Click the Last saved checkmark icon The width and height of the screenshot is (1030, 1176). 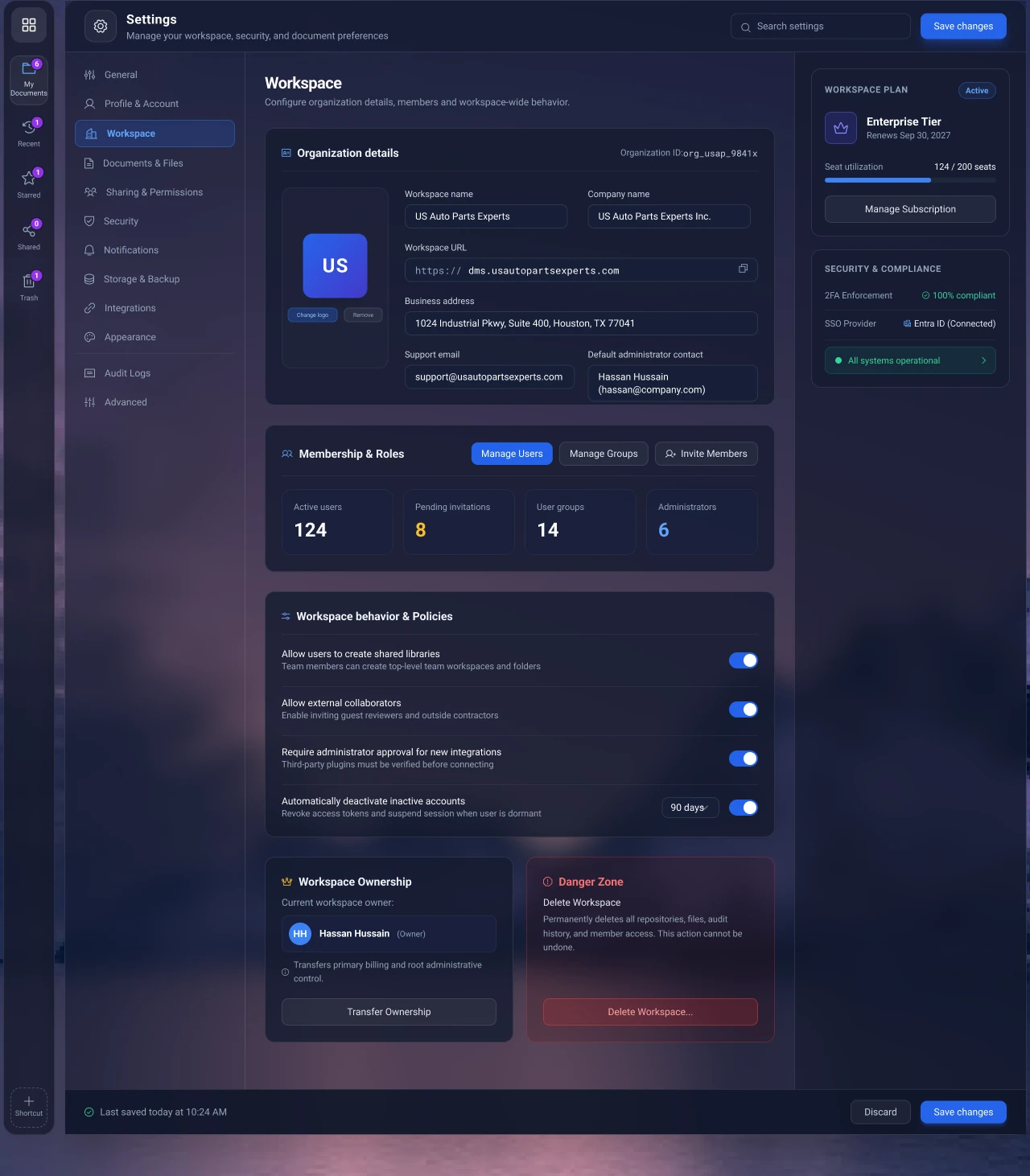[x=89, y=1112]
